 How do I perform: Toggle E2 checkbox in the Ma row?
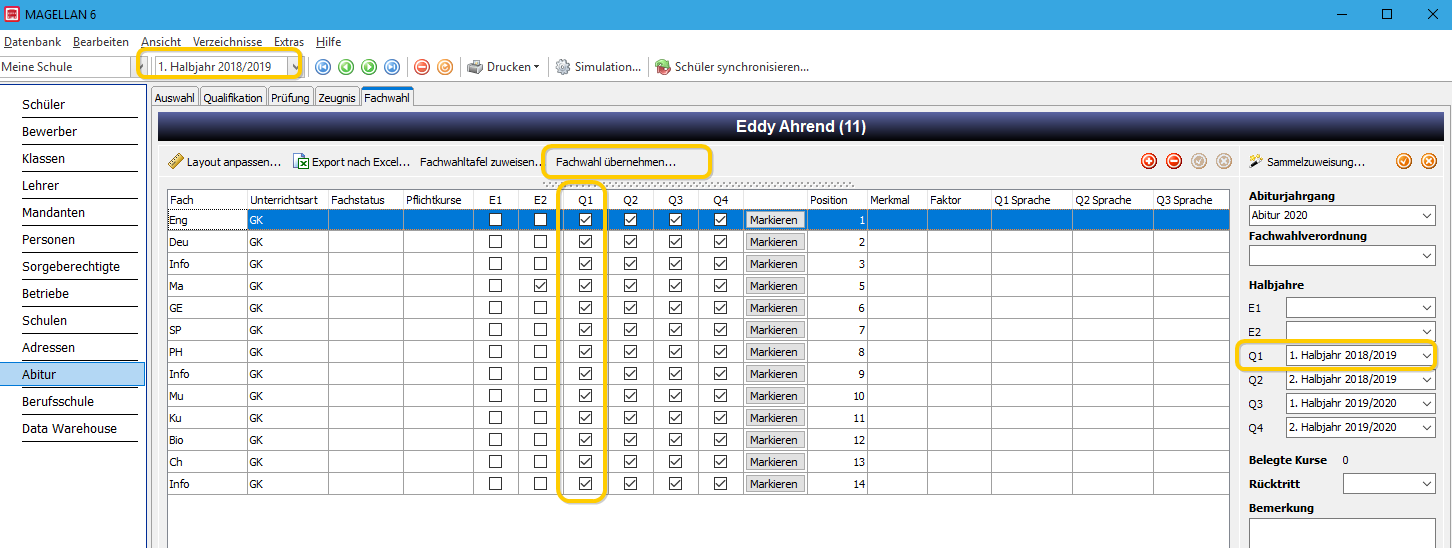(541, 286)
